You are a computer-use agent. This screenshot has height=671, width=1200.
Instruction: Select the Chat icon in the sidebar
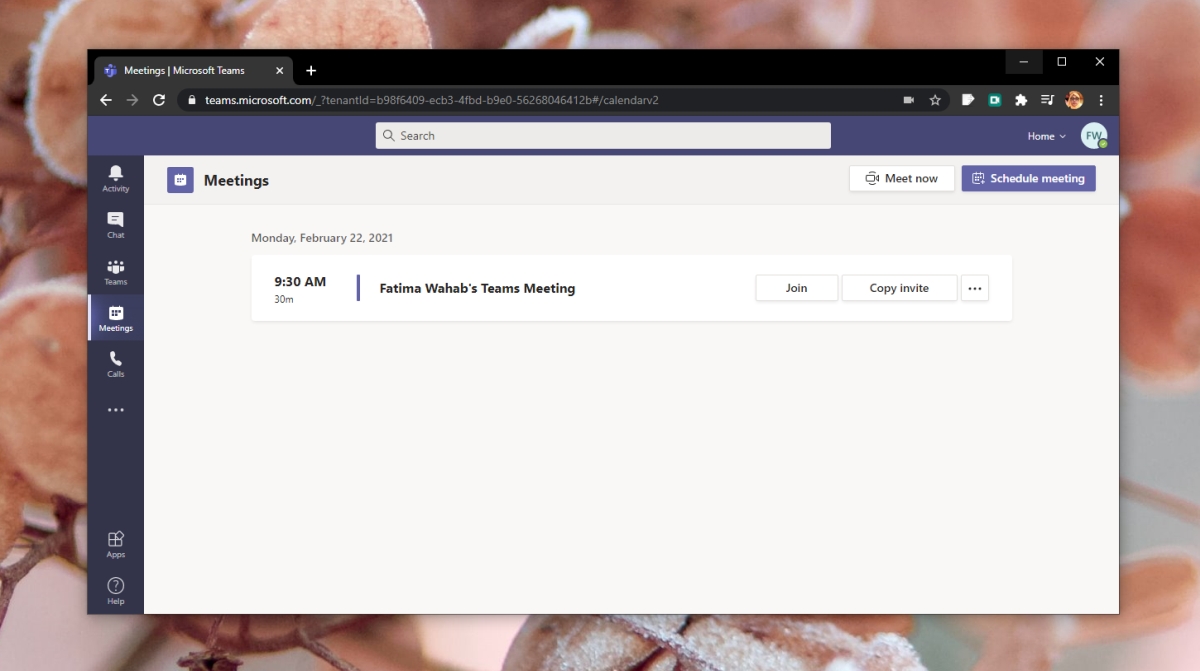(x=115, y=223)
